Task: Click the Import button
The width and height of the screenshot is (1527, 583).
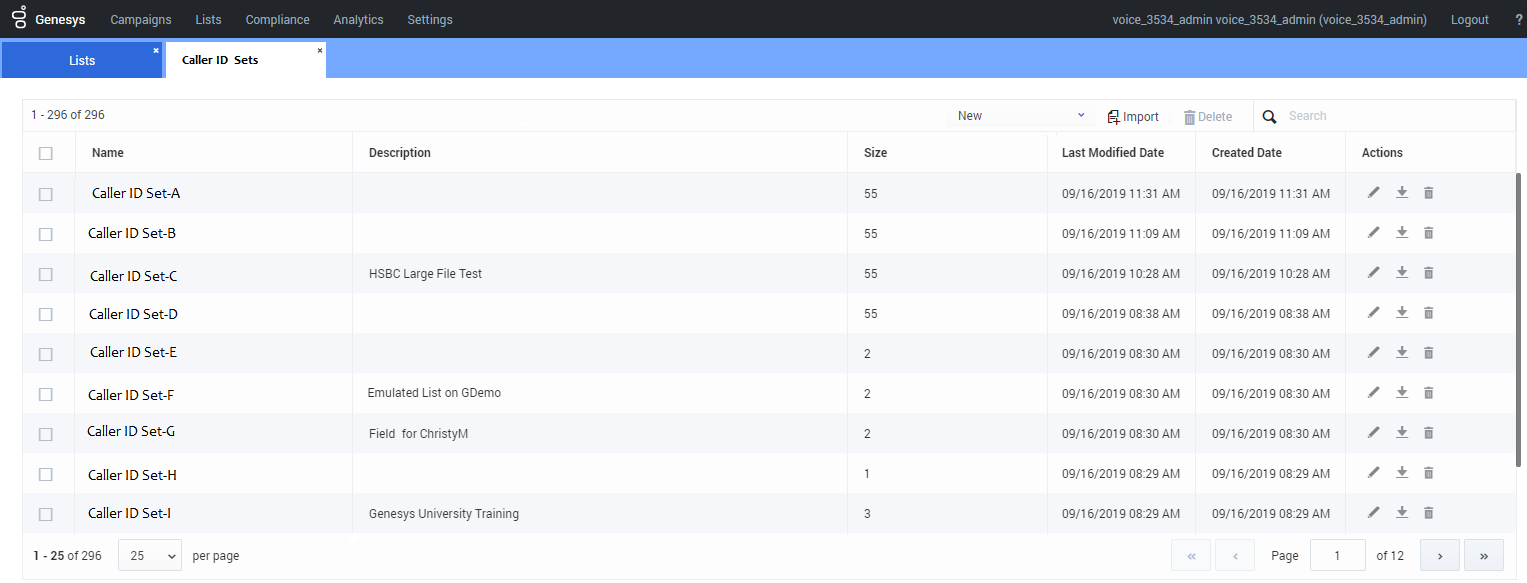Action: 1133,117
